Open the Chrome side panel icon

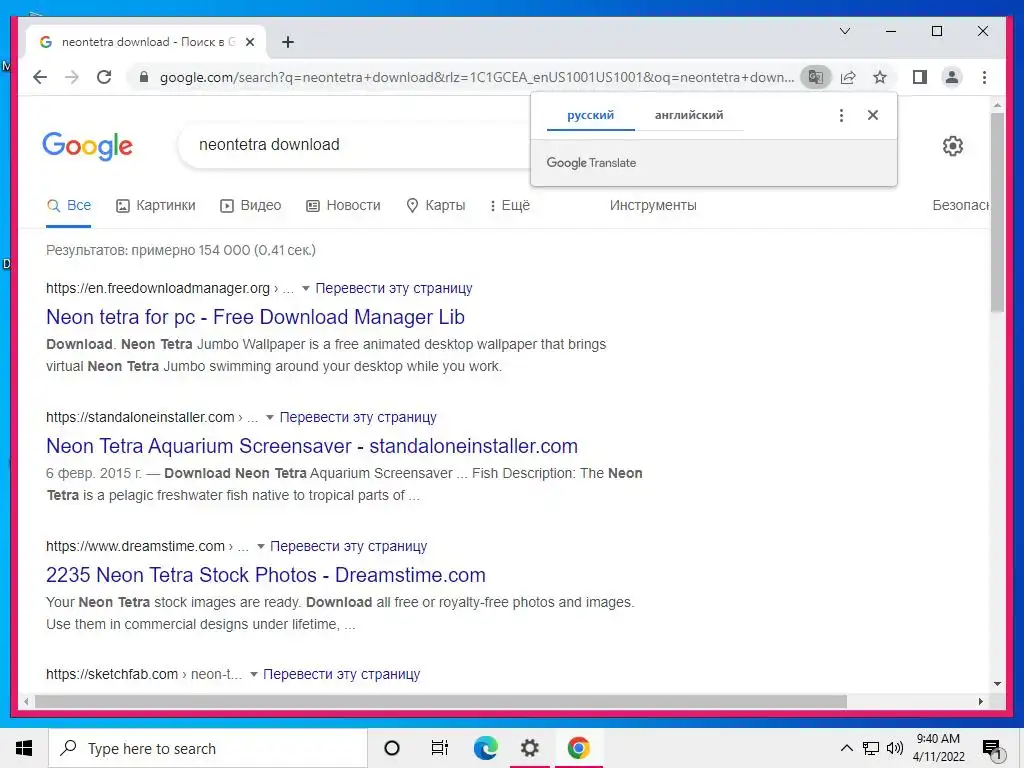click(x=920, y=77)
